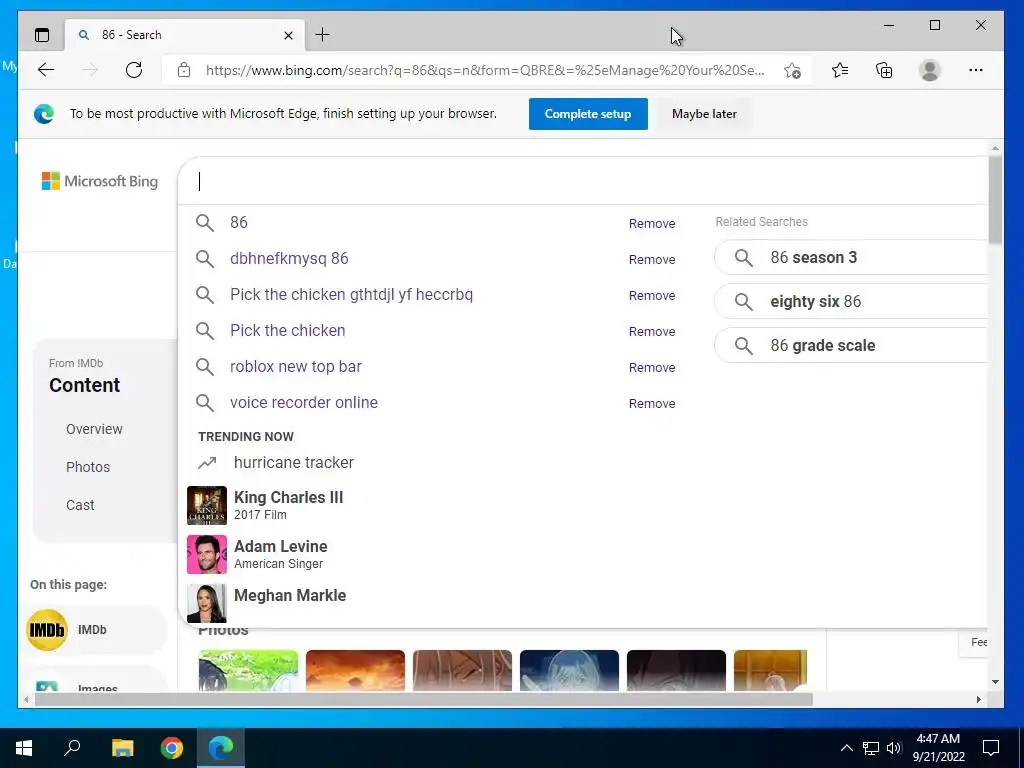Screen dimensions: 1024x768
Task: Open the Windows Start menu
Action: (x=24, y=748)
